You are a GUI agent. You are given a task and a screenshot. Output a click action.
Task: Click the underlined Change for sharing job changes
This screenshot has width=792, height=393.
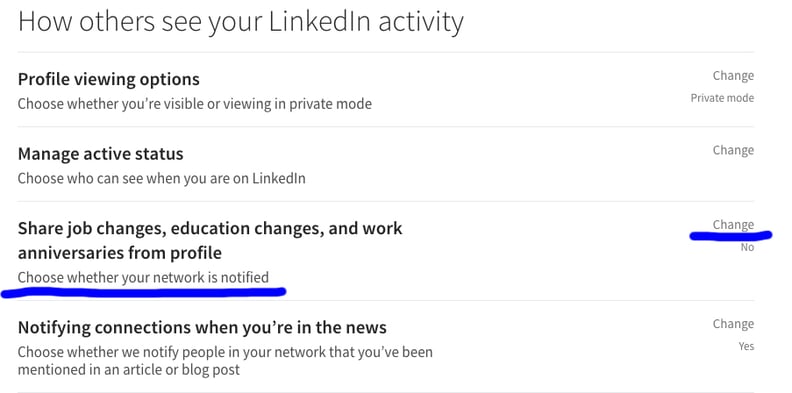pyautogui.click(x=733, y=225)
